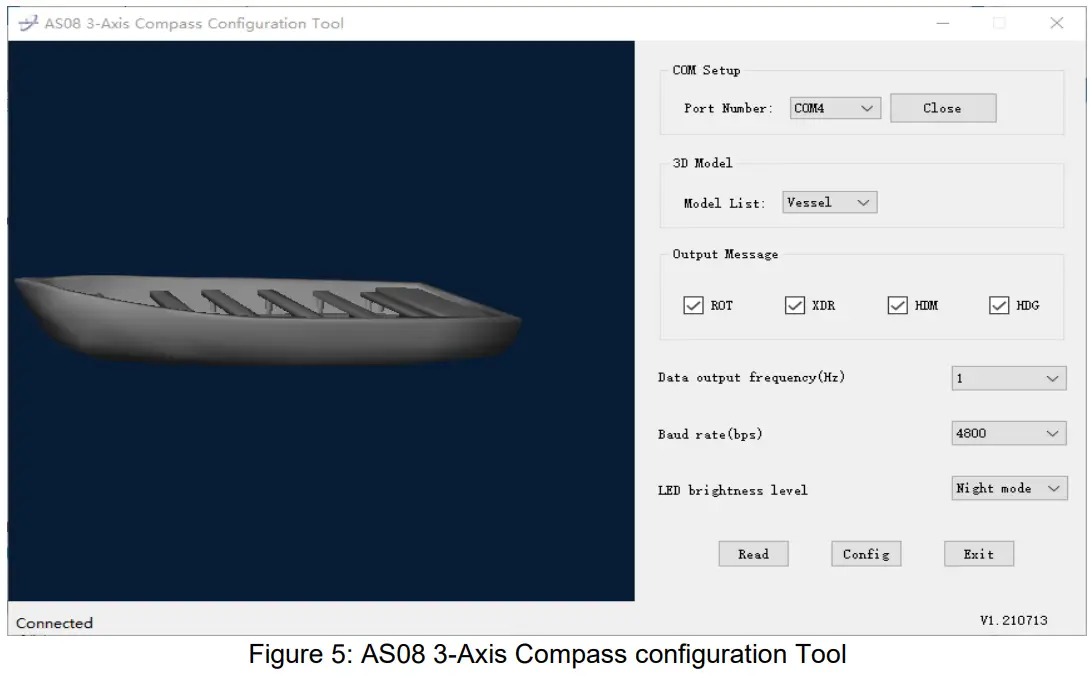Click the Close port button
The image size is (1091, 677).
pos(943,108)
